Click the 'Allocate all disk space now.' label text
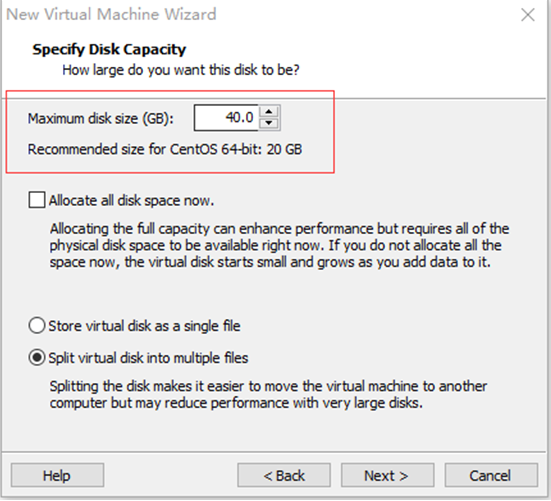 131,201
